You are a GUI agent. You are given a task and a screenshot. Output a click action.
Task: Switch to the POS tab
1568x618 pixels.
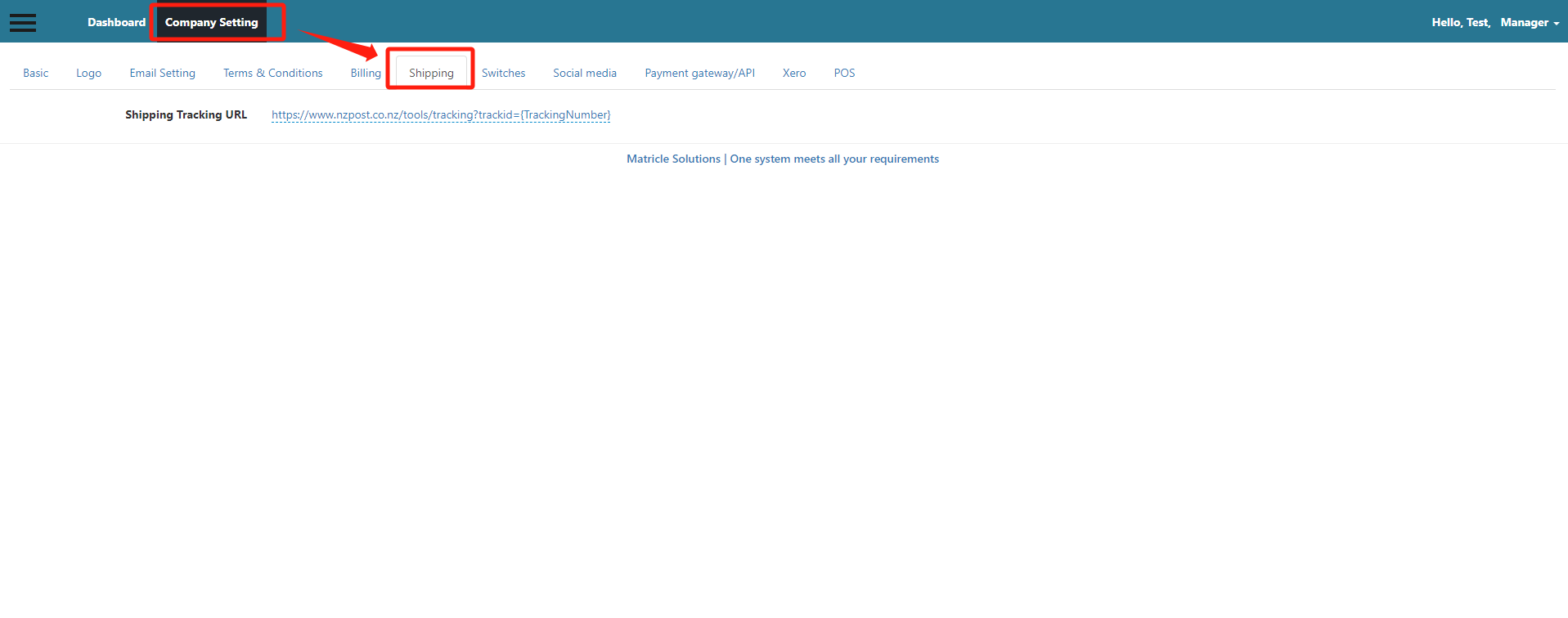[x=844, y=73]
